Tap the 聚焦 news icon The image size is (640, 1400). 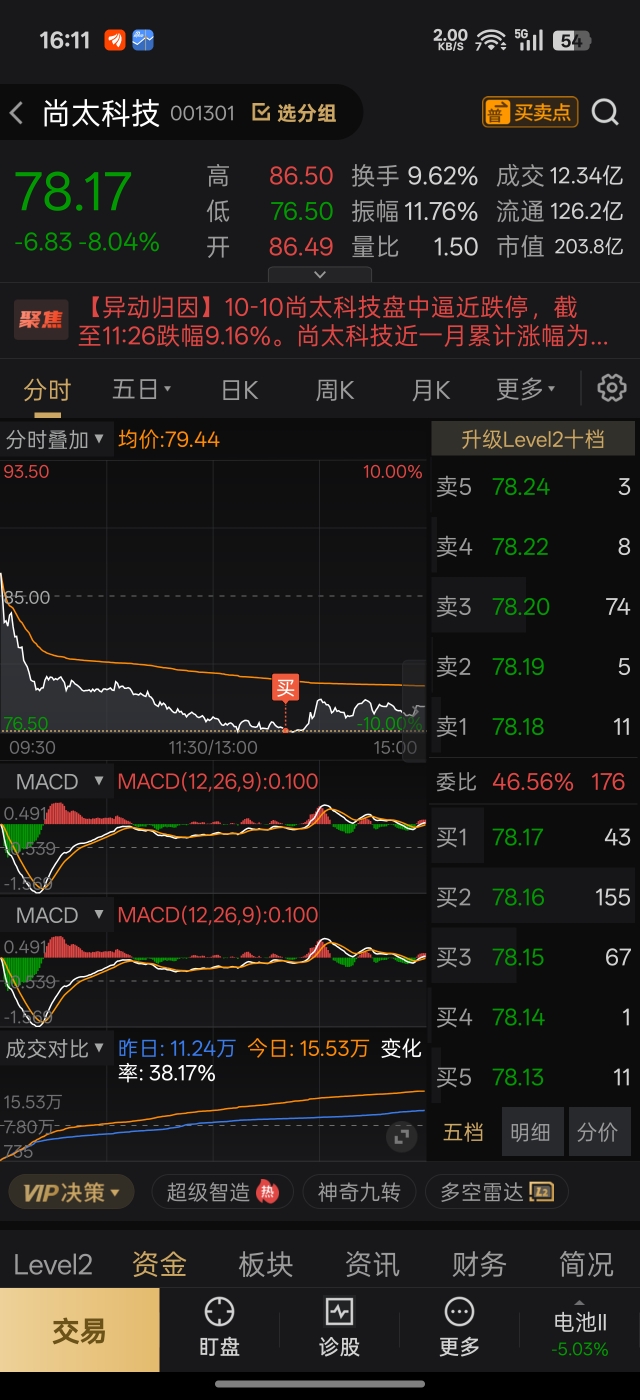[41, 320]
